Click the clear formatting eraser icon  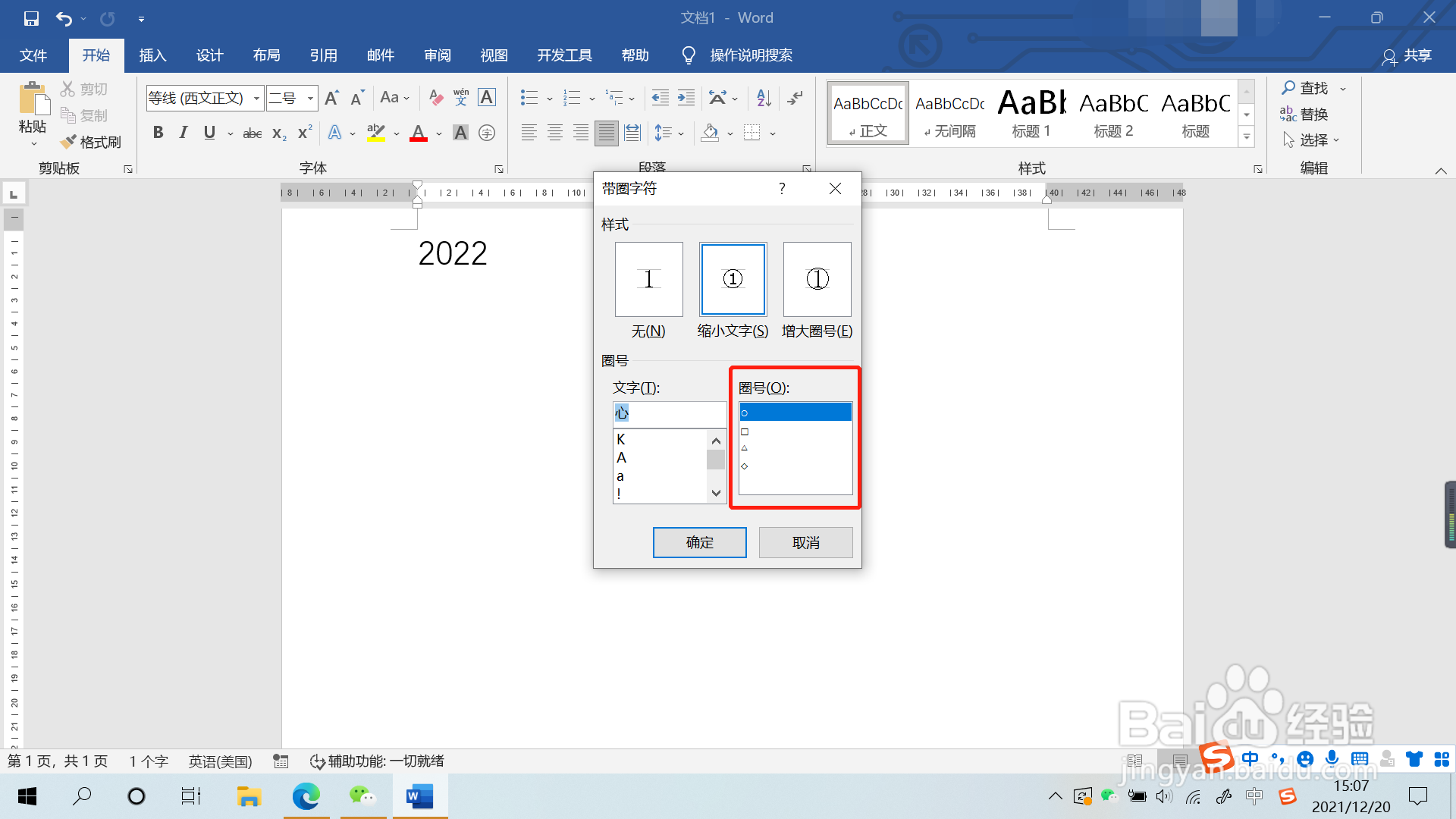coord(436,98)
